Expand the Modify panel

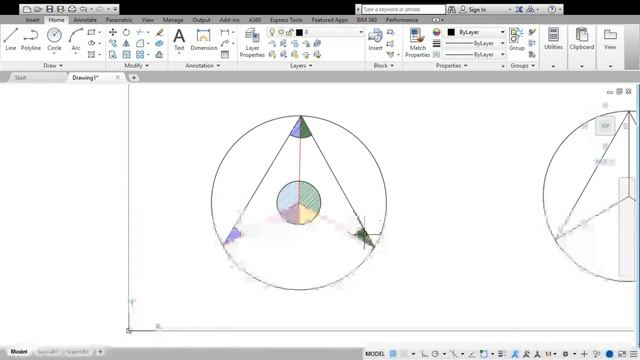136,66
